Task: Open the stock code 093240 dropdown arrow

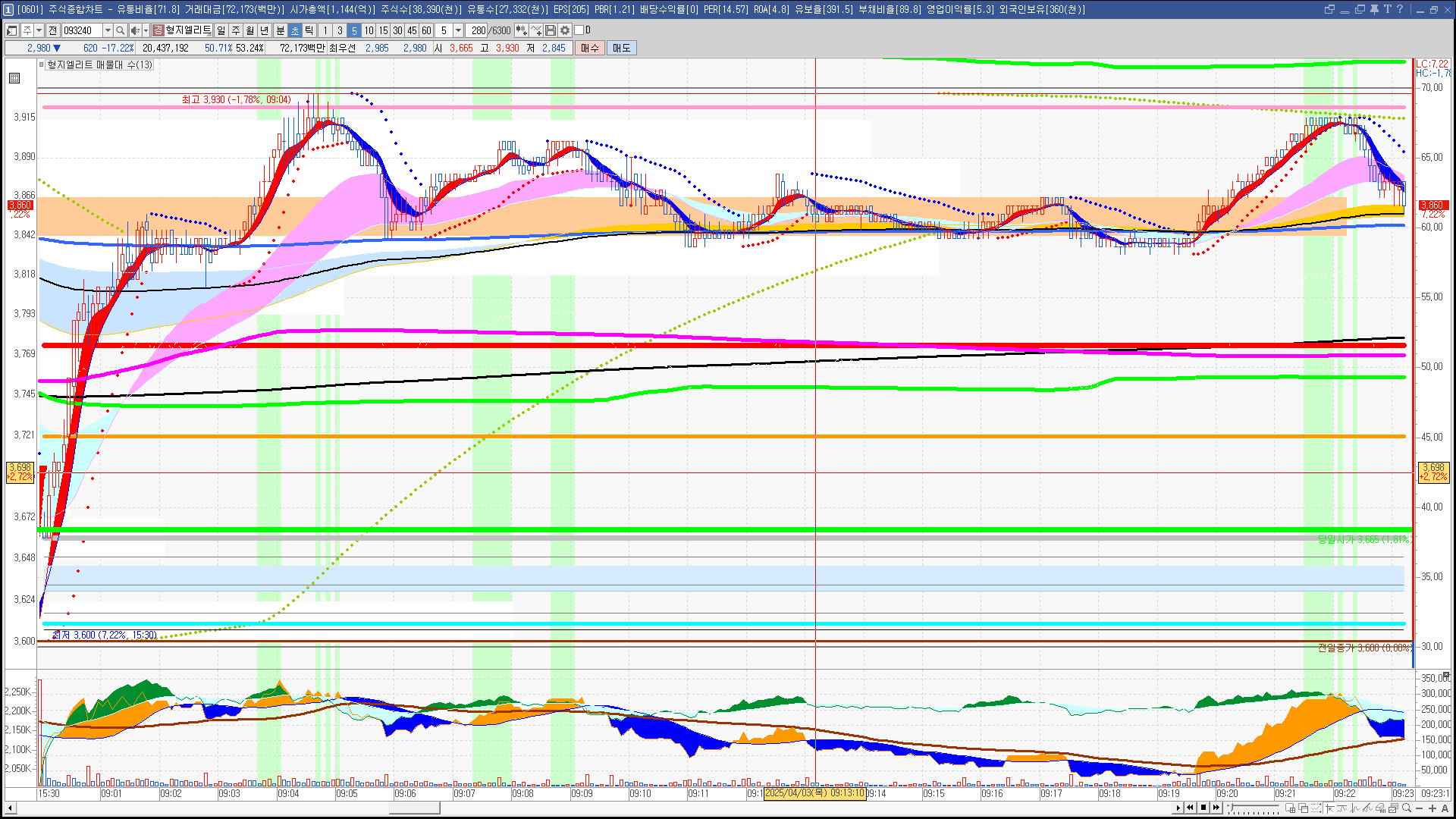Action: (x=108, y=30)
